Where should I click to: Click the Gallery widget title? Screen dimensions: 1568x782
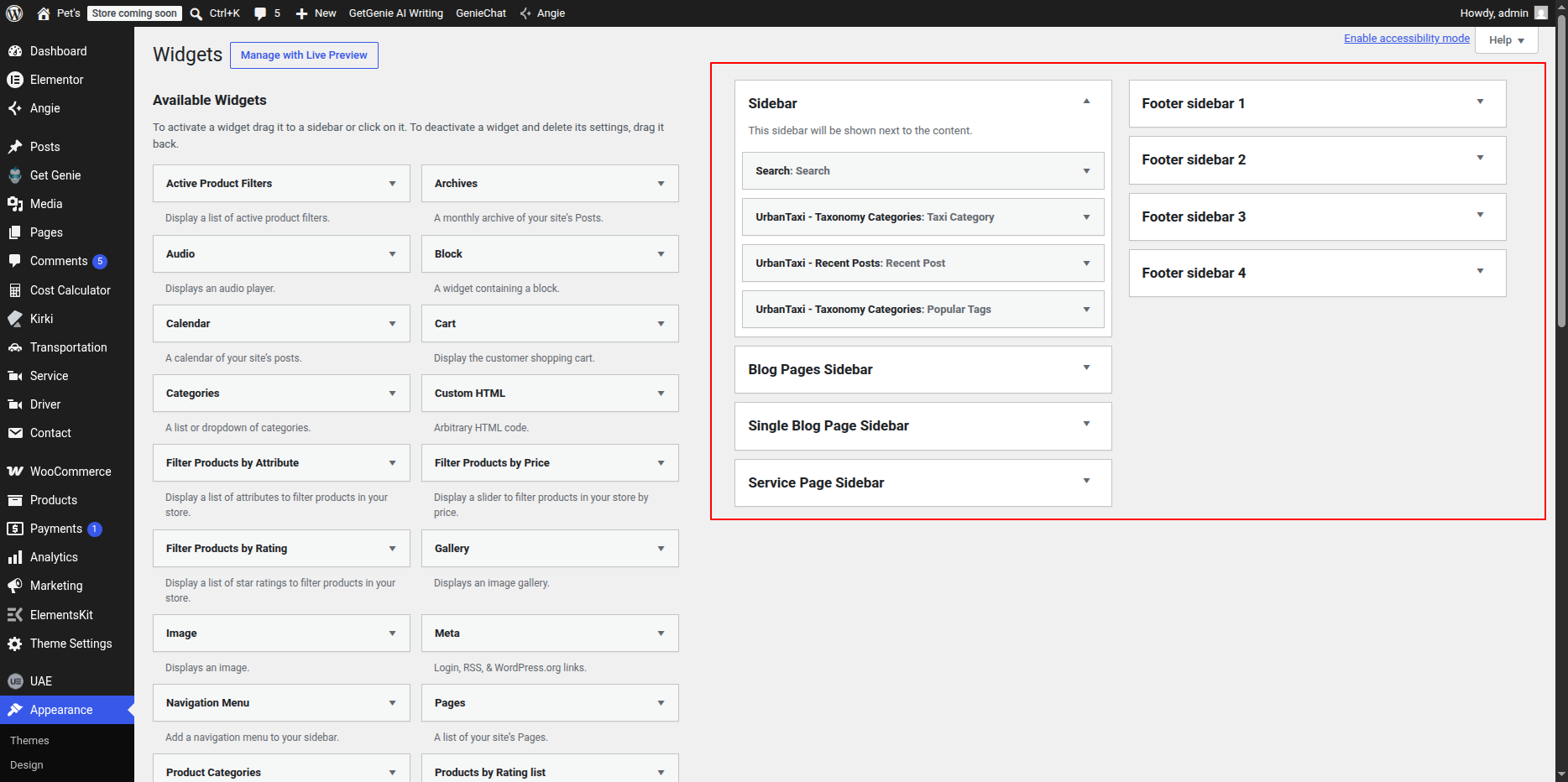(x=452, y=549)
